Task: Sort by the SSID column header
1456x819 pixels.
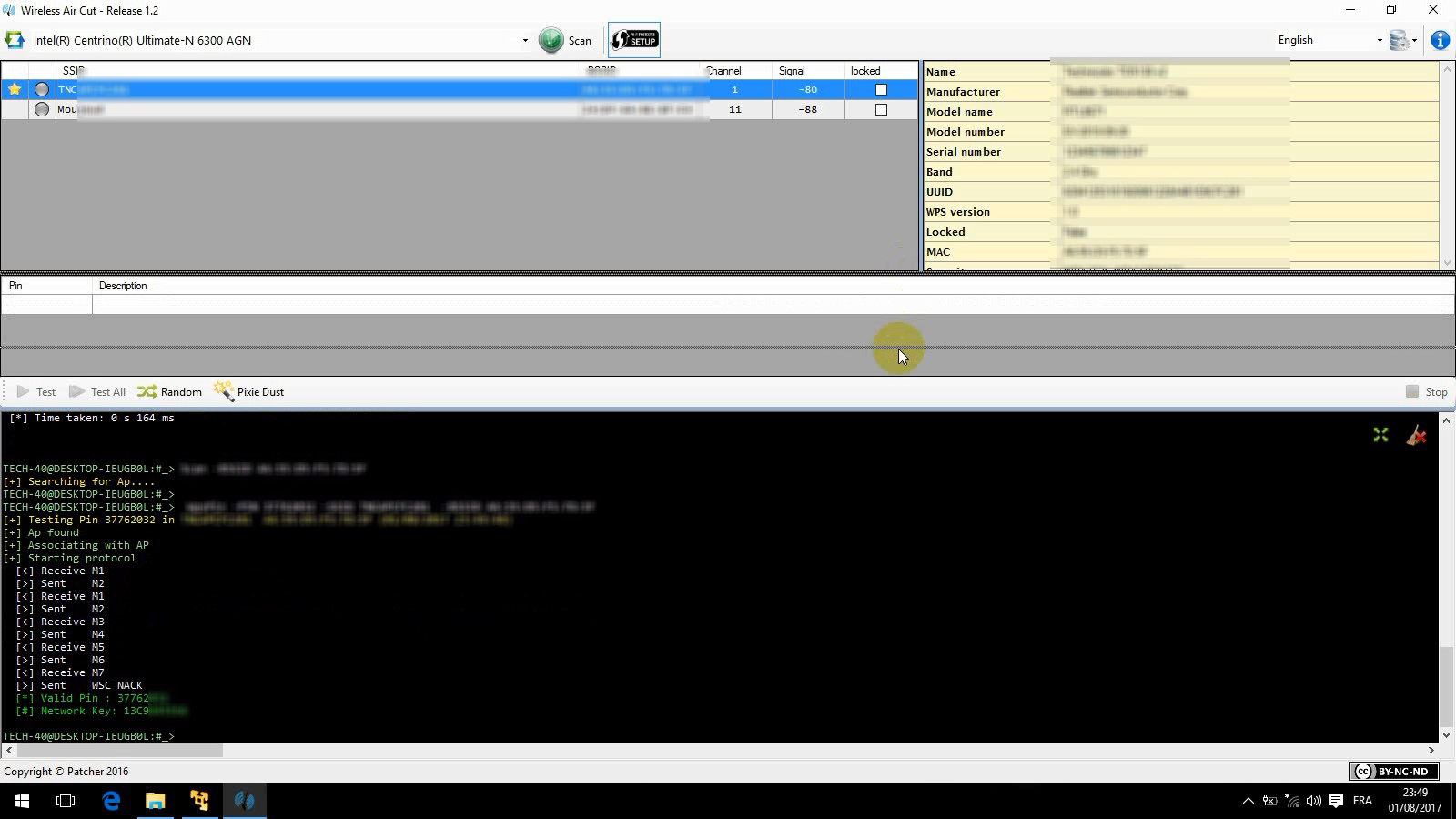Action: tap(317, 70)
